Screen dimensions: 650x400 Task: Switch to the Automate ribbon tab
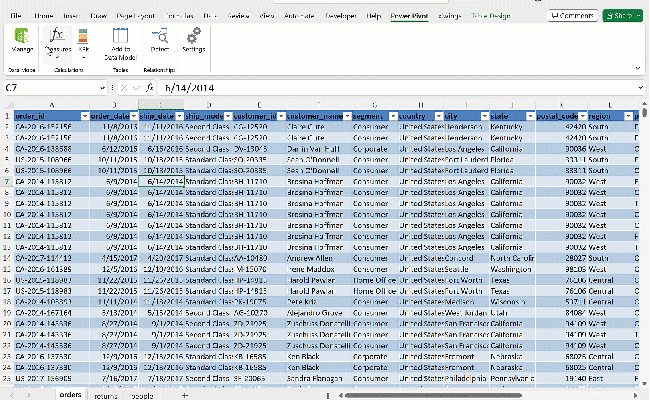pyautogui.click(x=299, y=16)
